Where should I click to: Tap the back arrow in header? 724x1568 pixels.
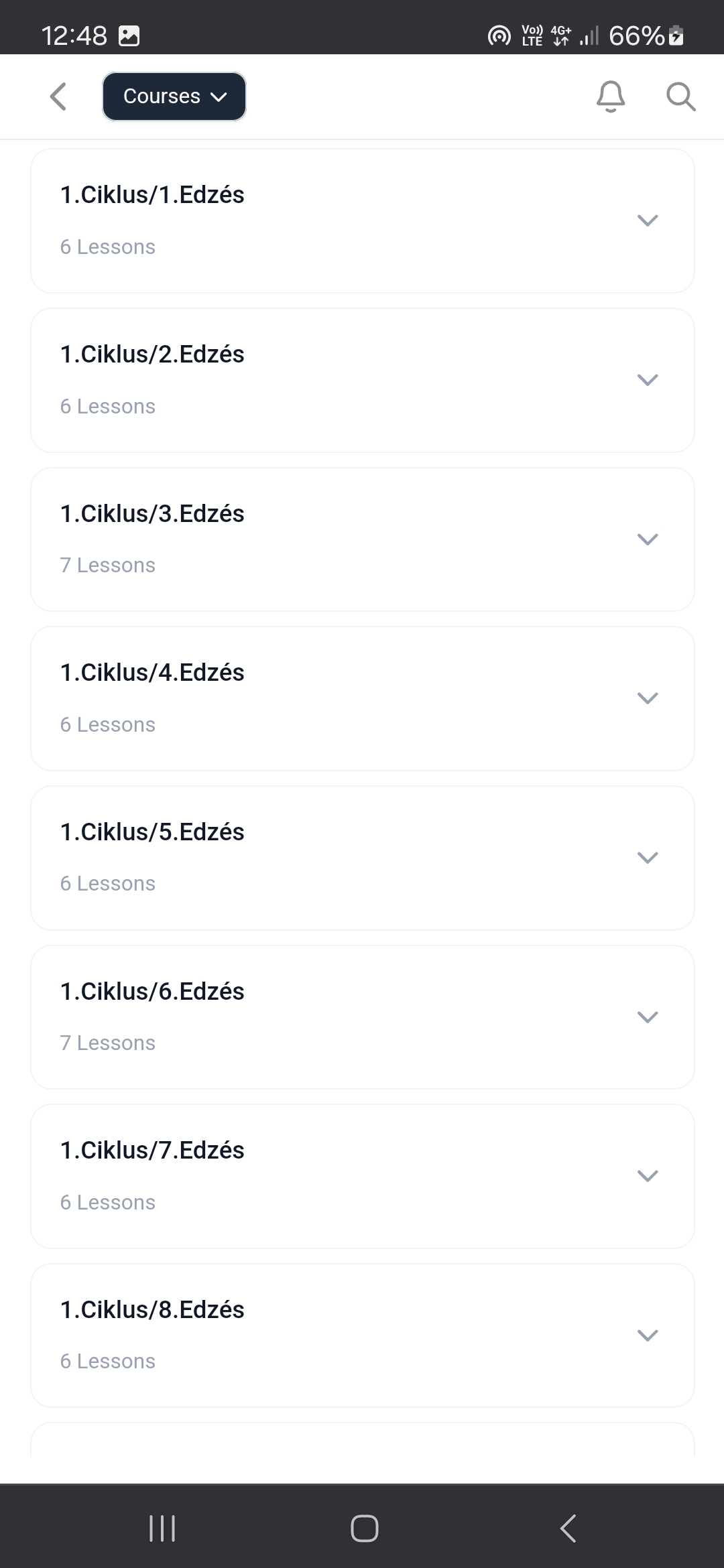click(x=59, y=96)
